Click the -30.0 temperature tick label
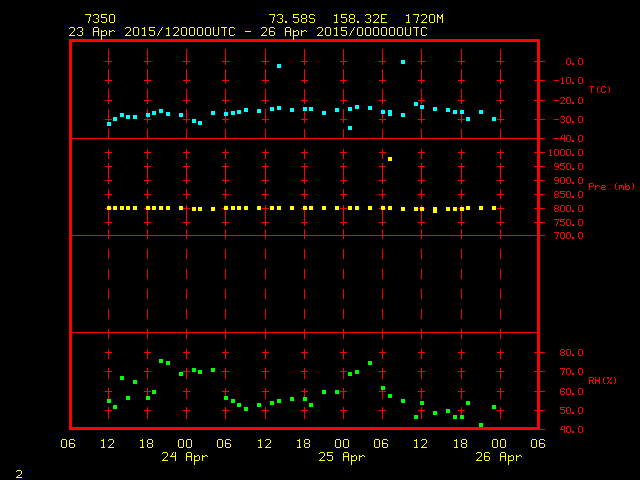Screen dimensions: 640x480 pos(570,120)
